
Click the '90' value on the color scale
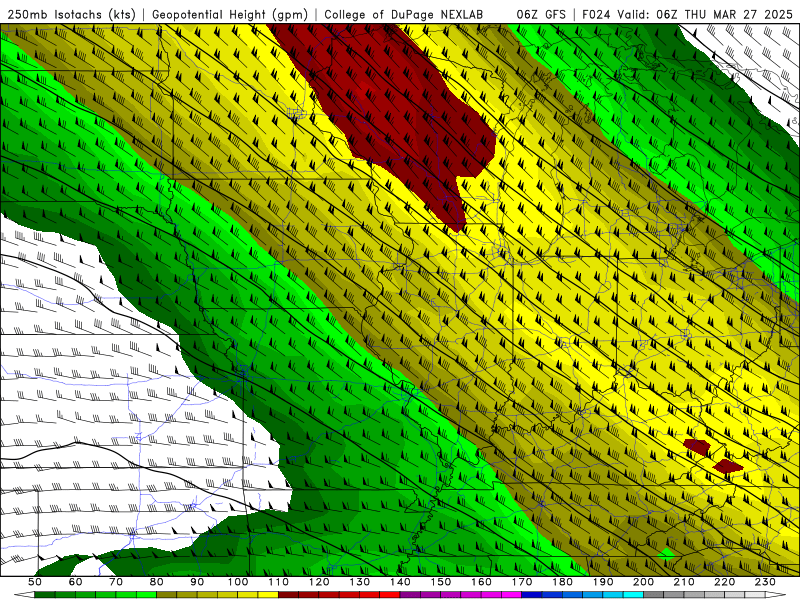pyautogui.click(x=197, y=582)
